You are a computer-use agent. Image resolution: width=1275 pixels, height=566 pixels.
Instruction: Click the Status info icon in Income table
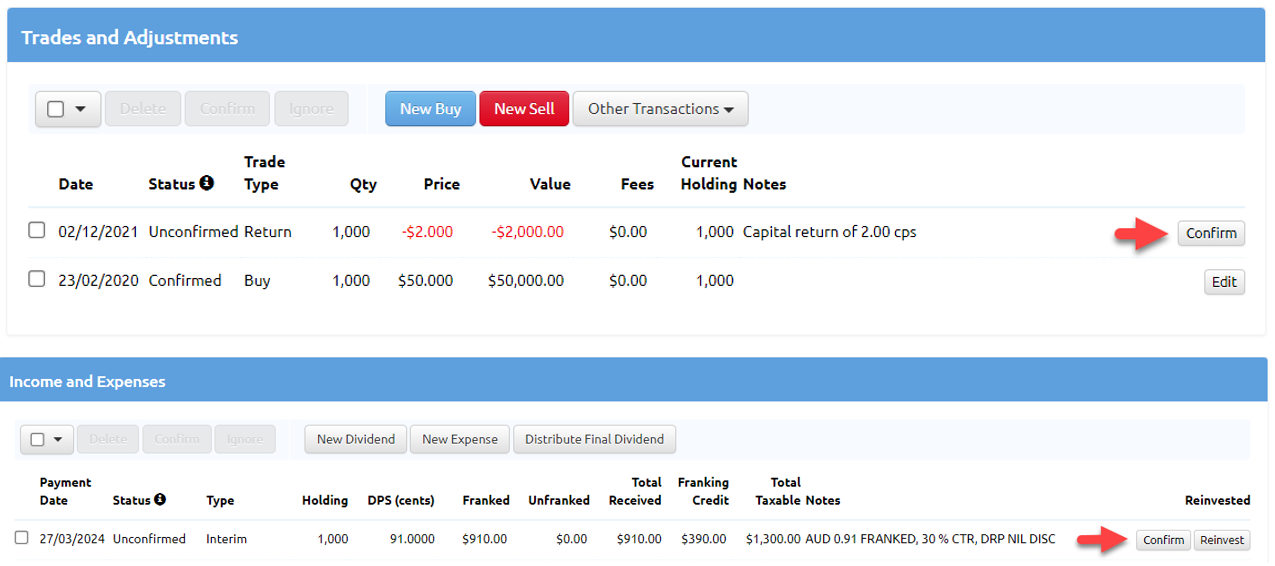click(x=160, y=499)
